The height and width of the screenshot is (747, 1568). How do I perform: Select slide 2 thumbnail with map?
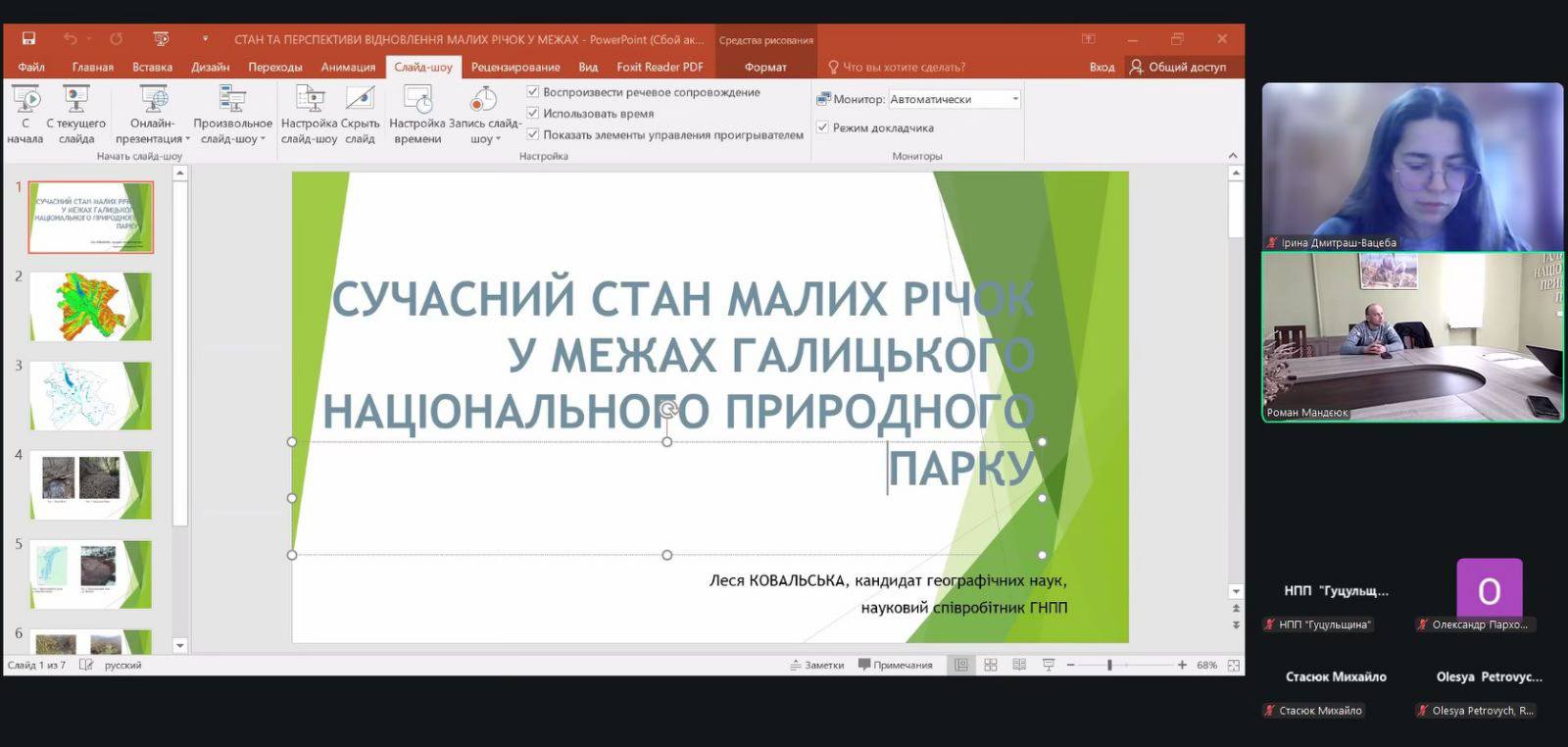point(90,306)
